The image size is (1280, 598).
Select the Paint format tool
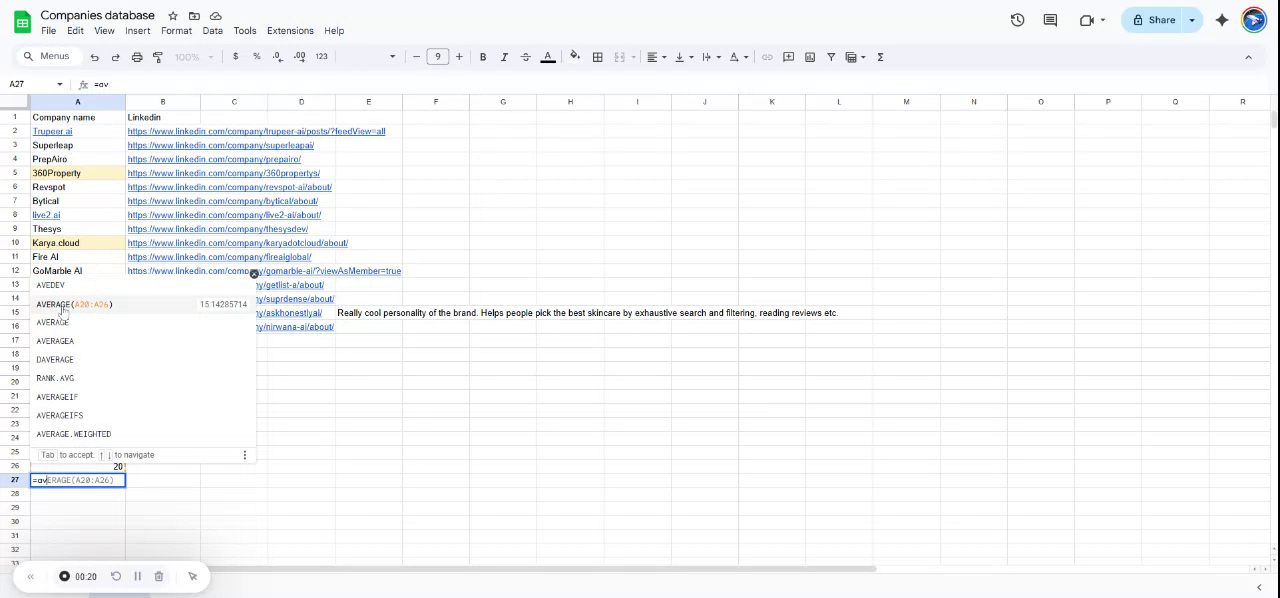click(x=158, y=57)
